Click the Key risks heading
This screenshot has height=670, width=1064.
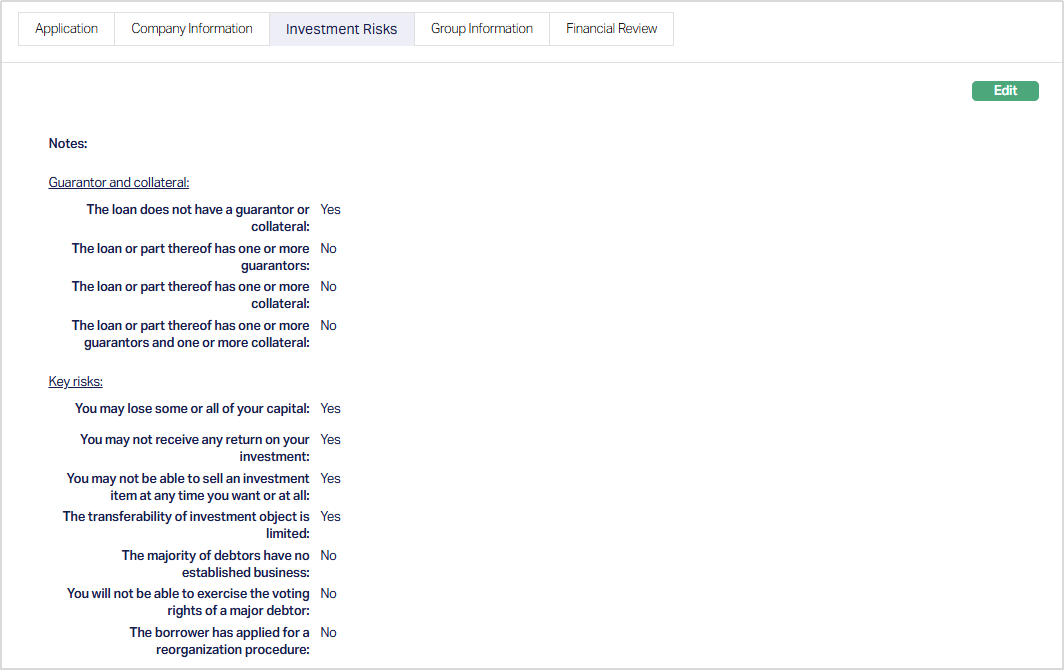(76, 382)
